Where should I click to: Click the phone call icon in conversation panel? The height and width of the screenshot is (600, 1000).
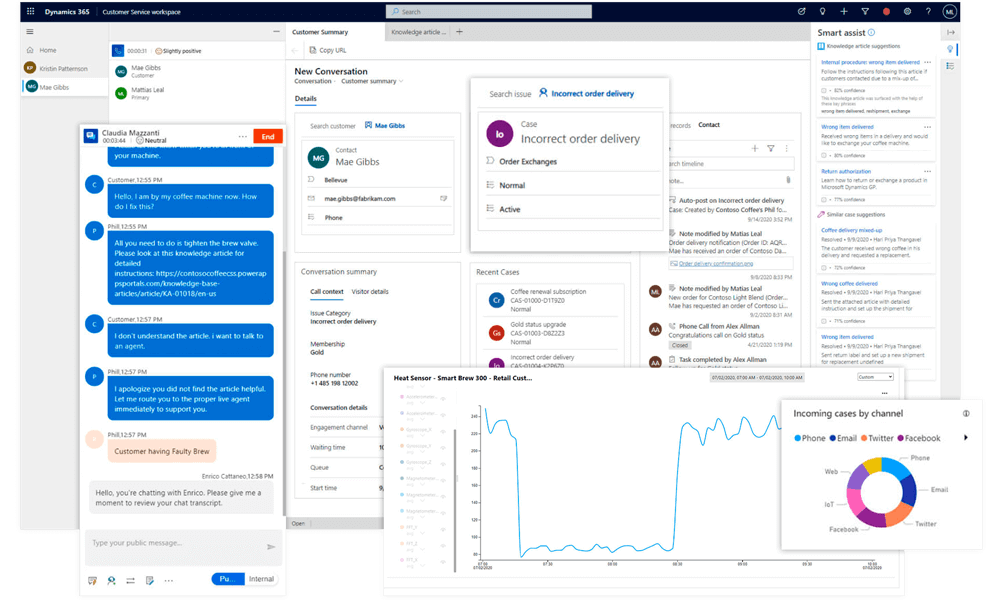(118, 50)
